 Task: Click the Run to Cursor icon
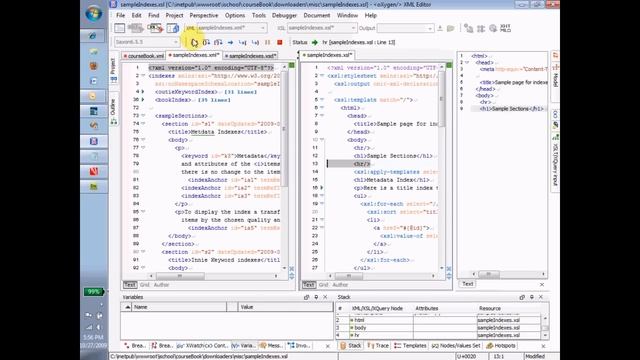(242, 42)
